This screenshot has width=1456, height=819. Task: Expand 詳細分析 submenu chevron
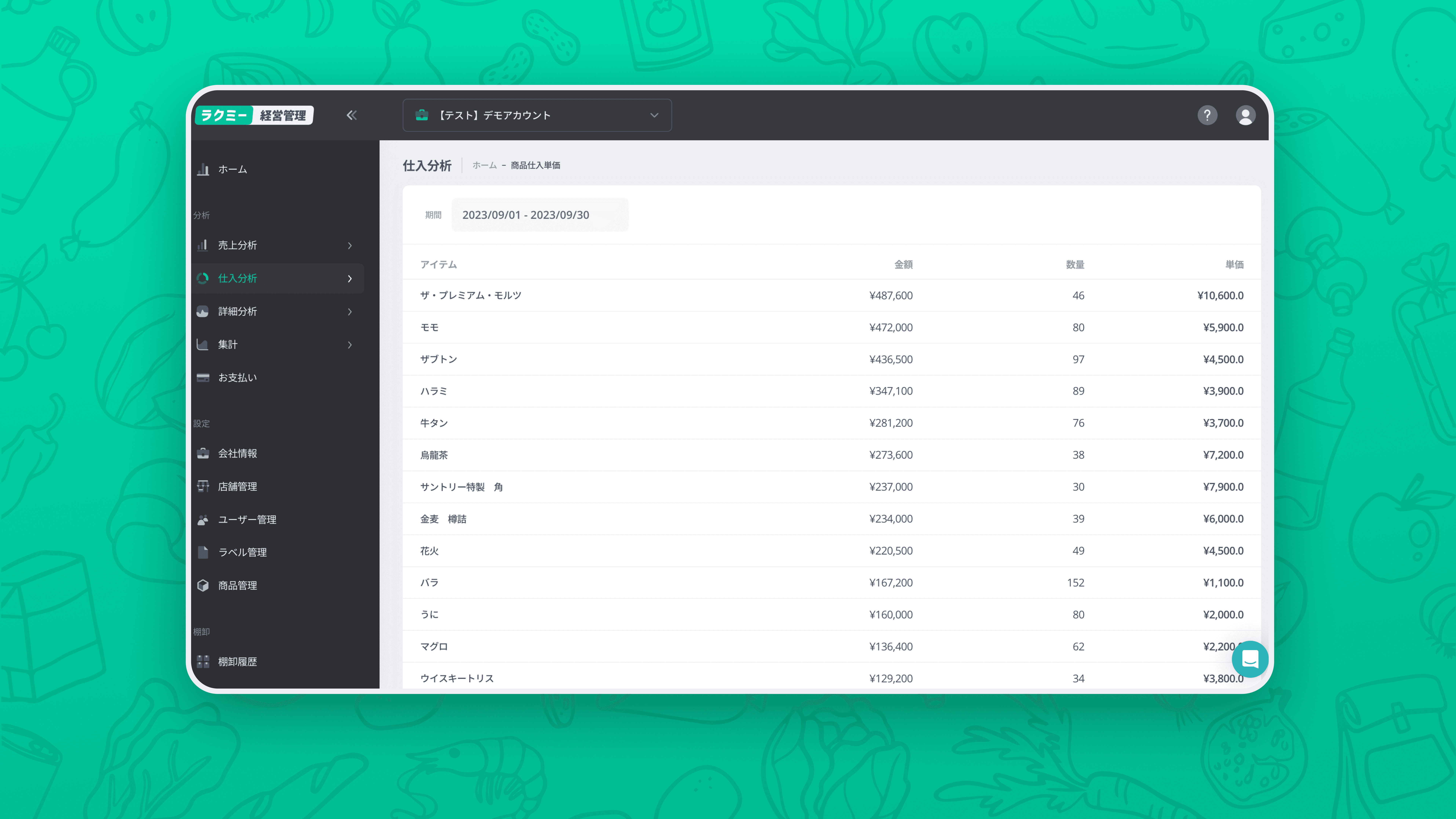pyautogui.click(x=350, y=311)
